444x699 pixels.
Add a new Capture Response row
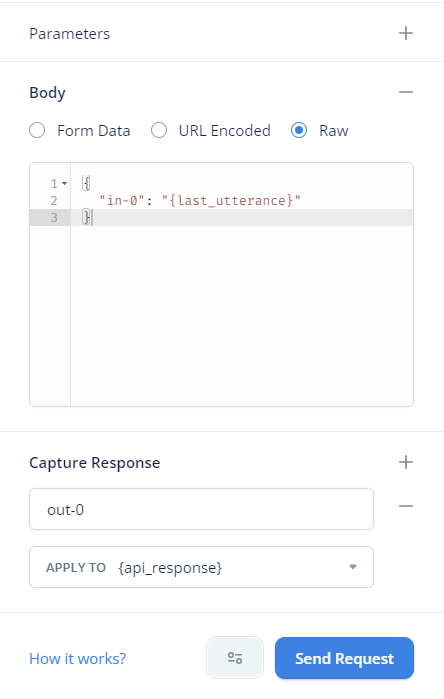[x=406, y=462]
